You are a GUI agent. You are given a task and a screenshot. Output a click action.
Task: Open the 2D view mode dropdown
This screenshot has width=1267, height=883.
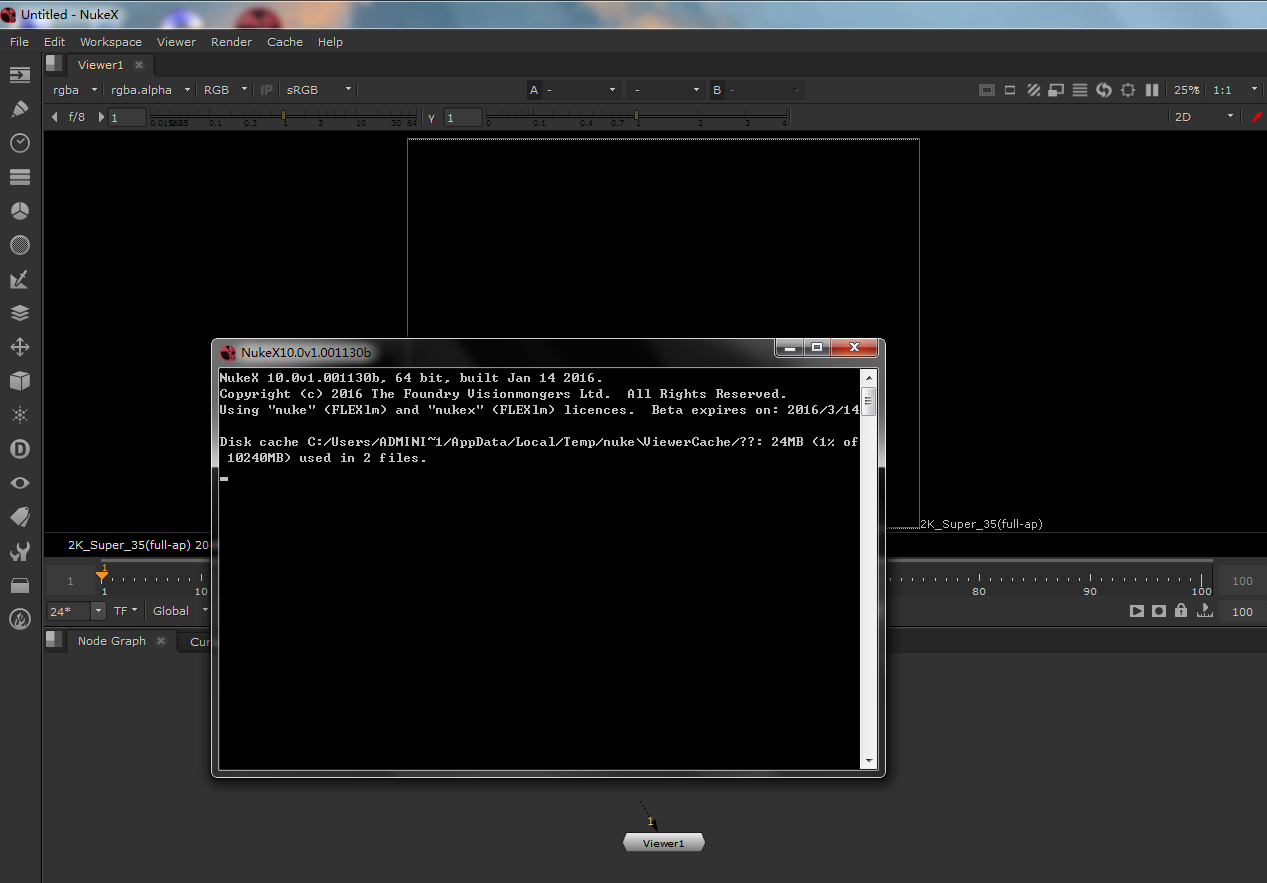click(x=1205, y=117)
